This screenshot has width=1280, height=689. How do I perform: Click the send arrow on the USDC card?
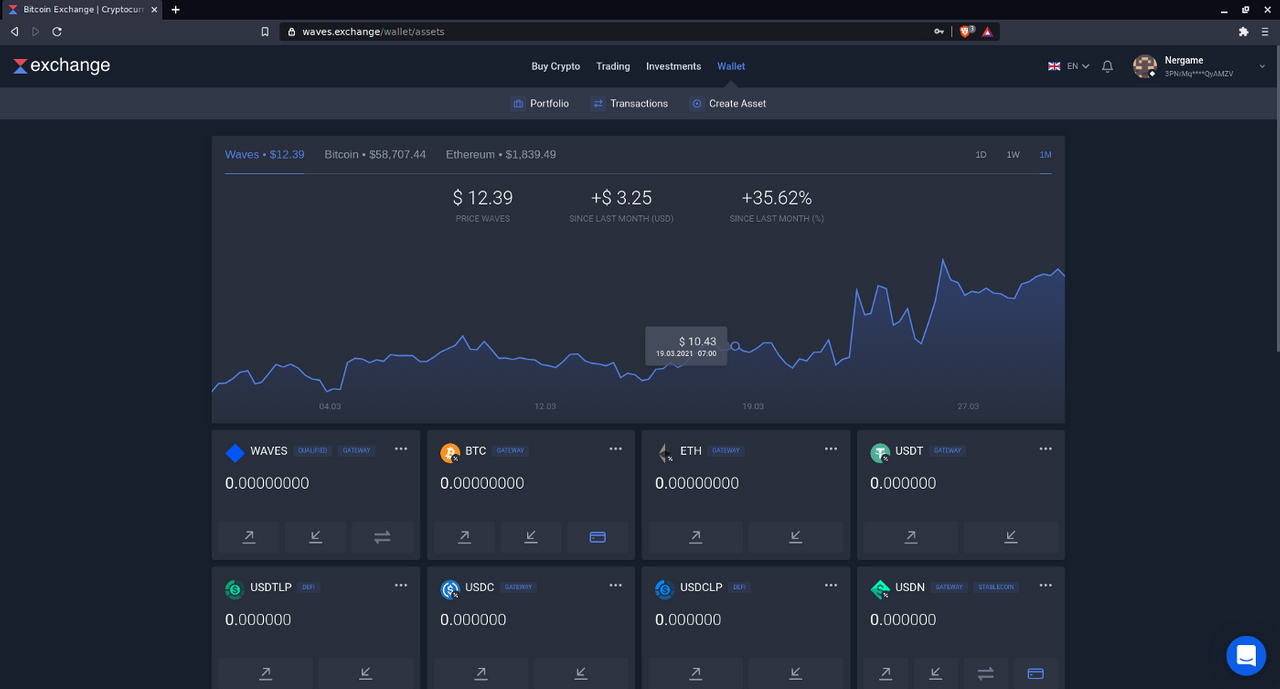480,673
